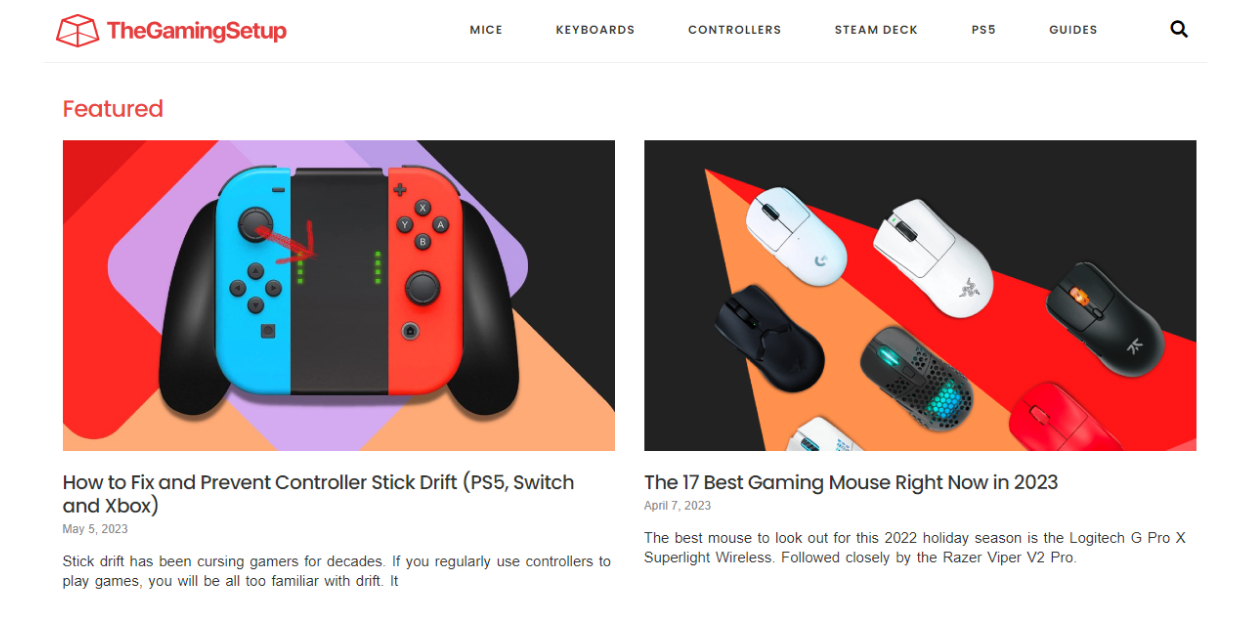
Task: Click the gaming mice article thumbnail
Action: 920,295
